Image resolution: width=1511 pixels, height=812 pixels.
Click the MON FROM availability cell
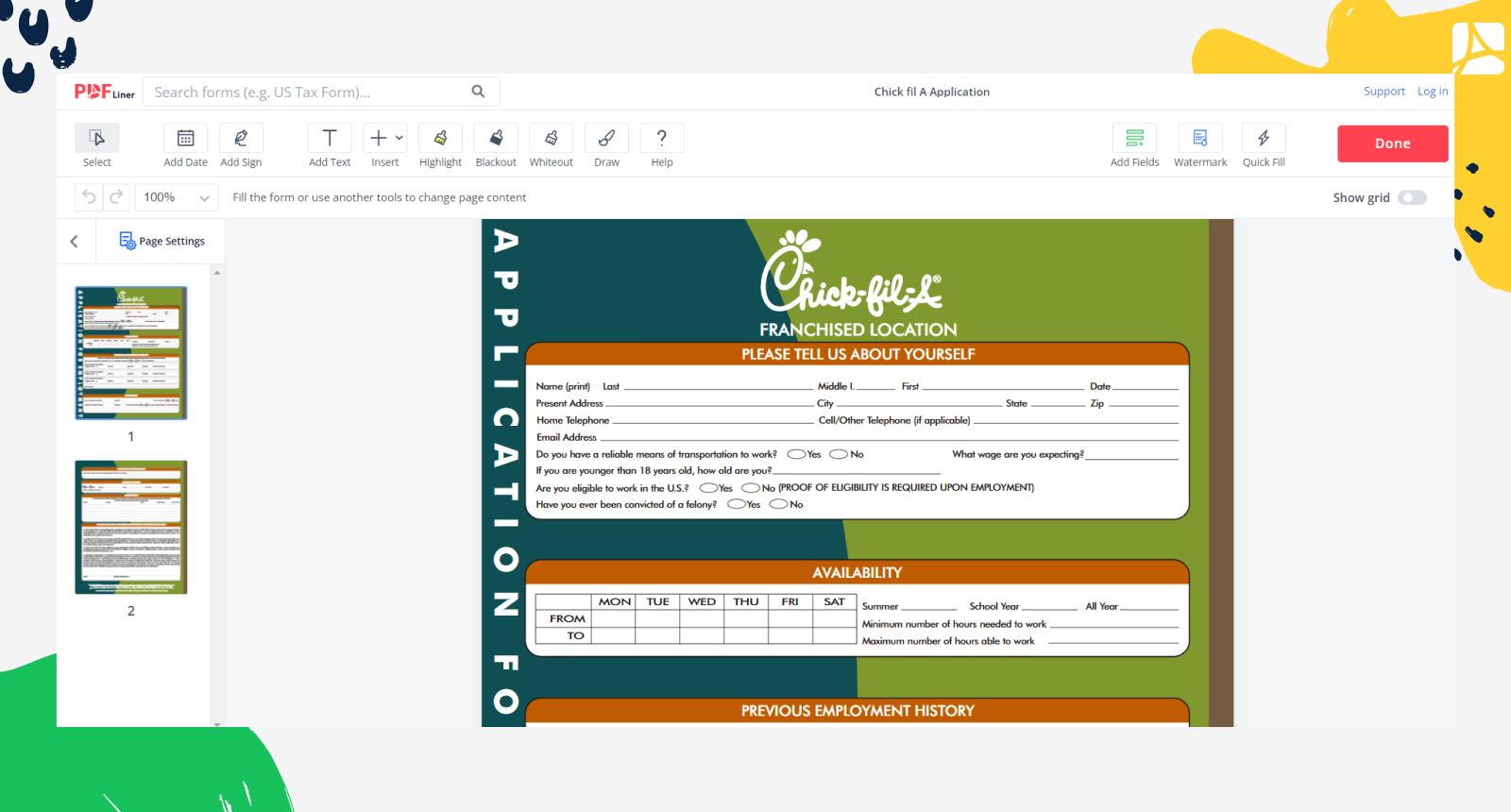614,618
